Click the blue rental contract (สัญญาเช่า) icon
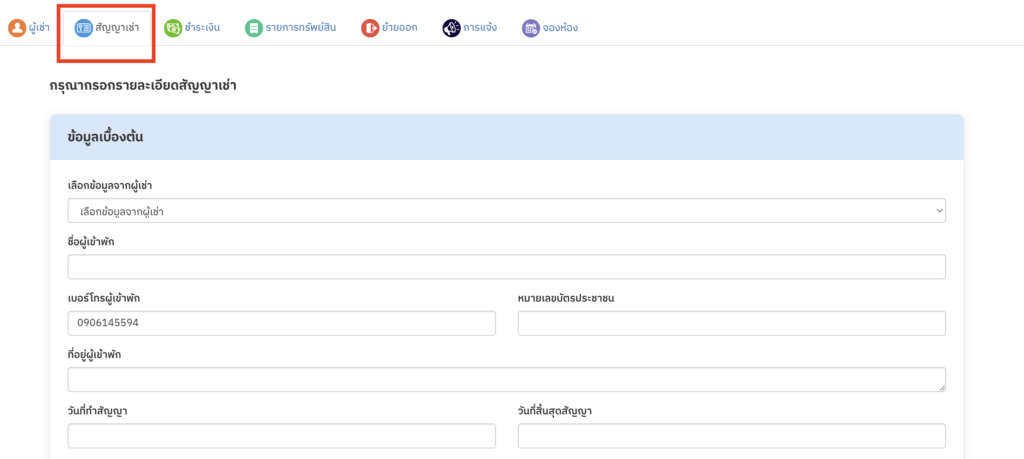This screenshot has height=459, width=1024. [84, 28]
